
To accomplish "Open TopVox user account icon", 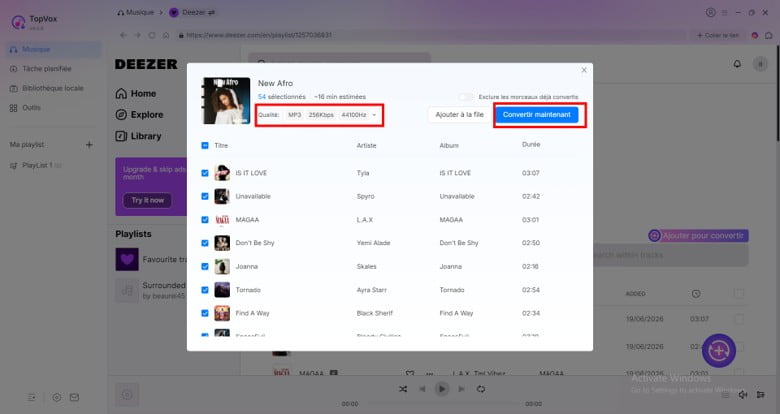I will 710,12.
